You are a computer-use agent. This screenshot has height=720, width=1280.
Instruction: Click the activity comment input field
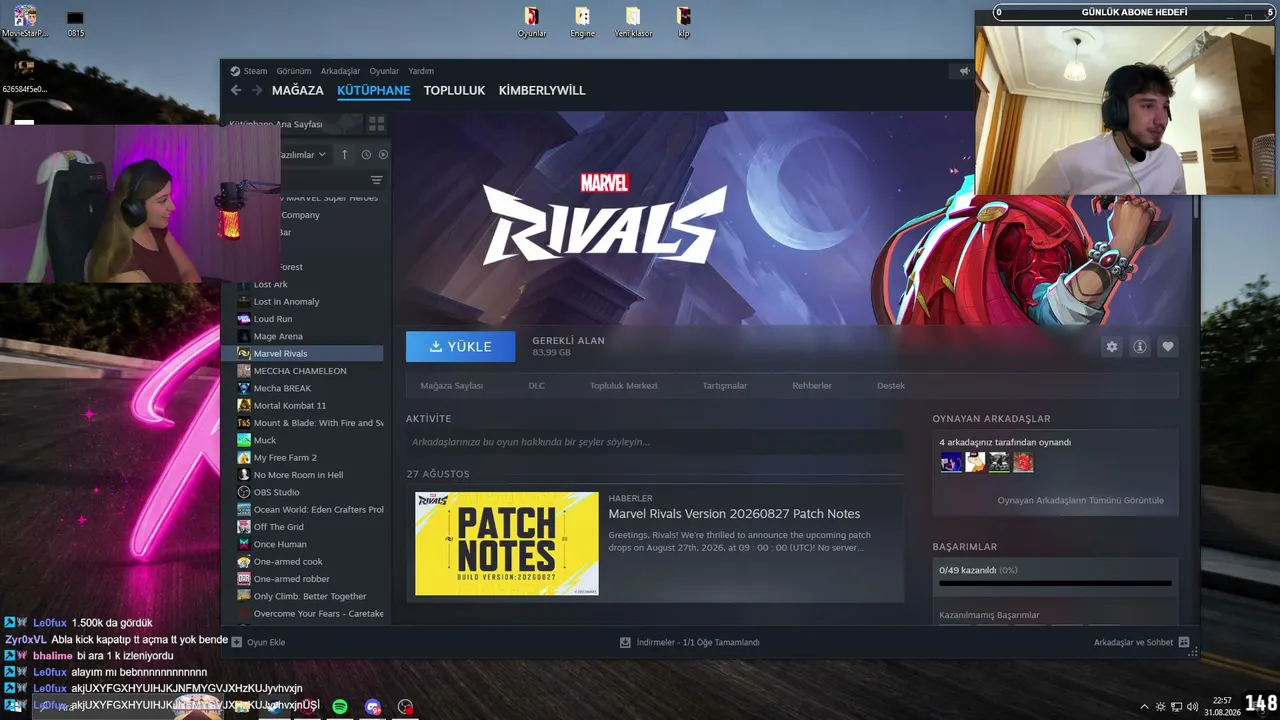[655, 442]
